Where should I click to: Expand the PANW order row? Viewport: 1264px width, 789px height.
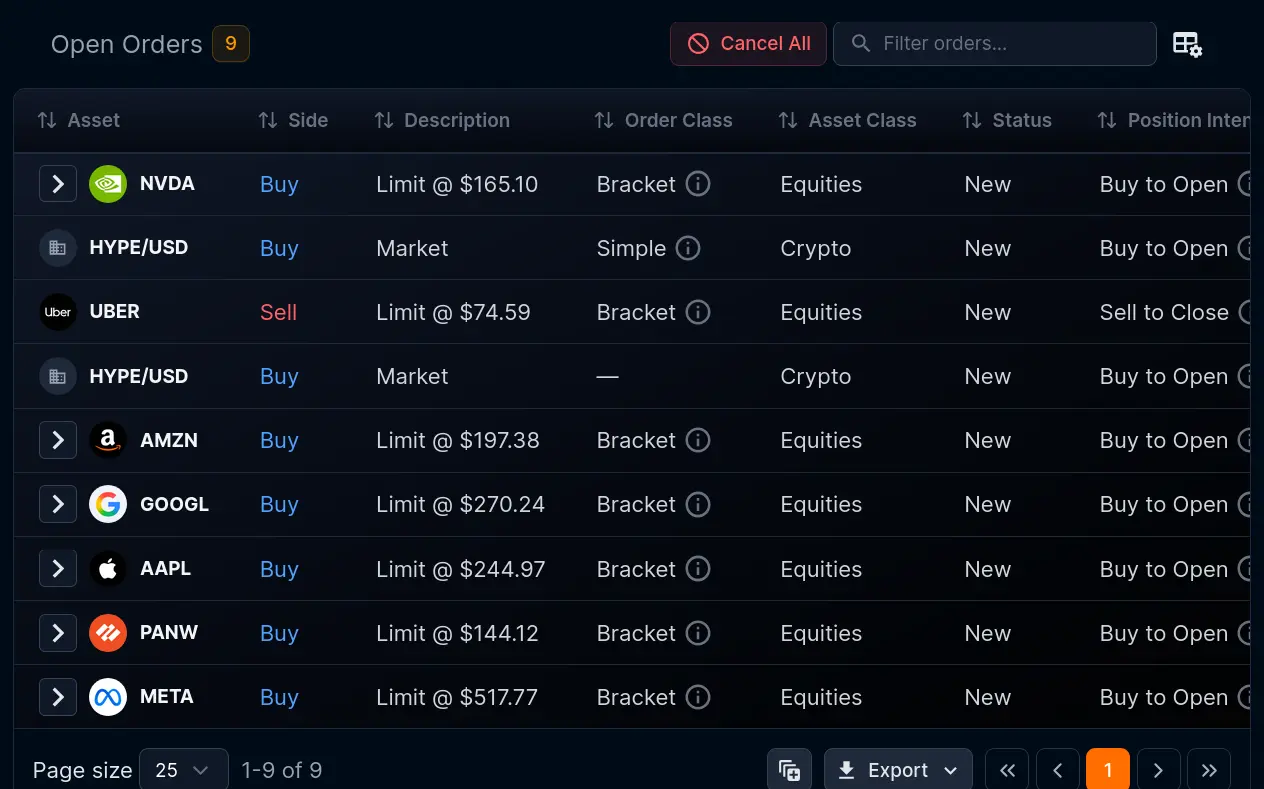(x=58, y=633)
